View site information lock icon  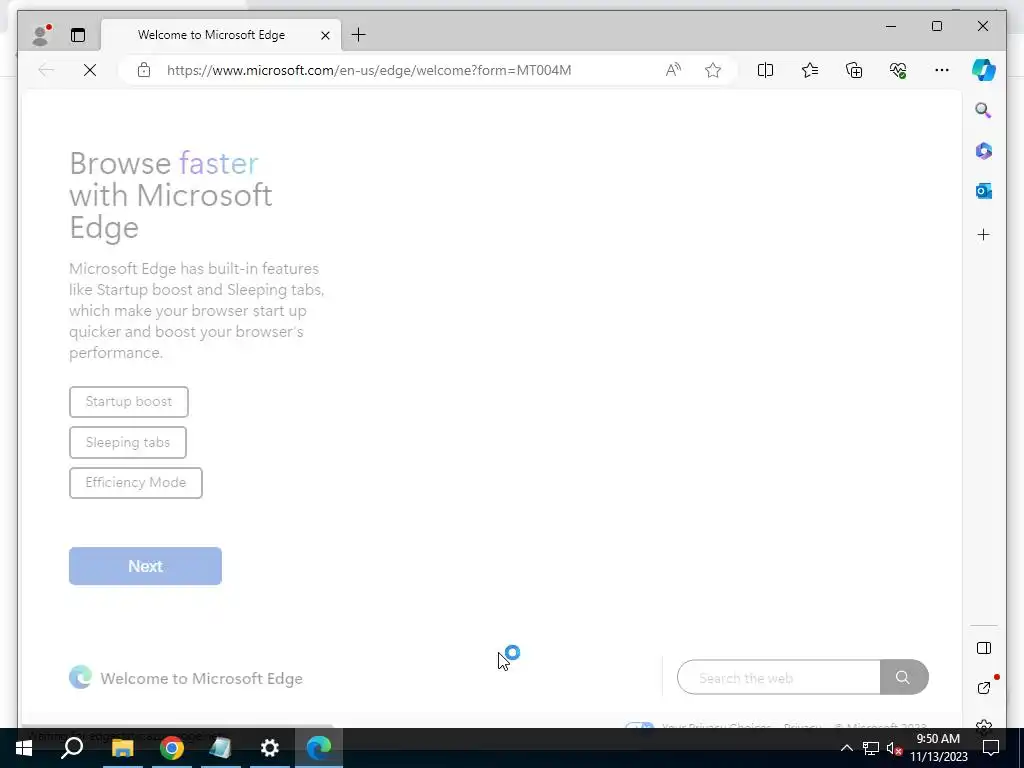click(144, 70)
